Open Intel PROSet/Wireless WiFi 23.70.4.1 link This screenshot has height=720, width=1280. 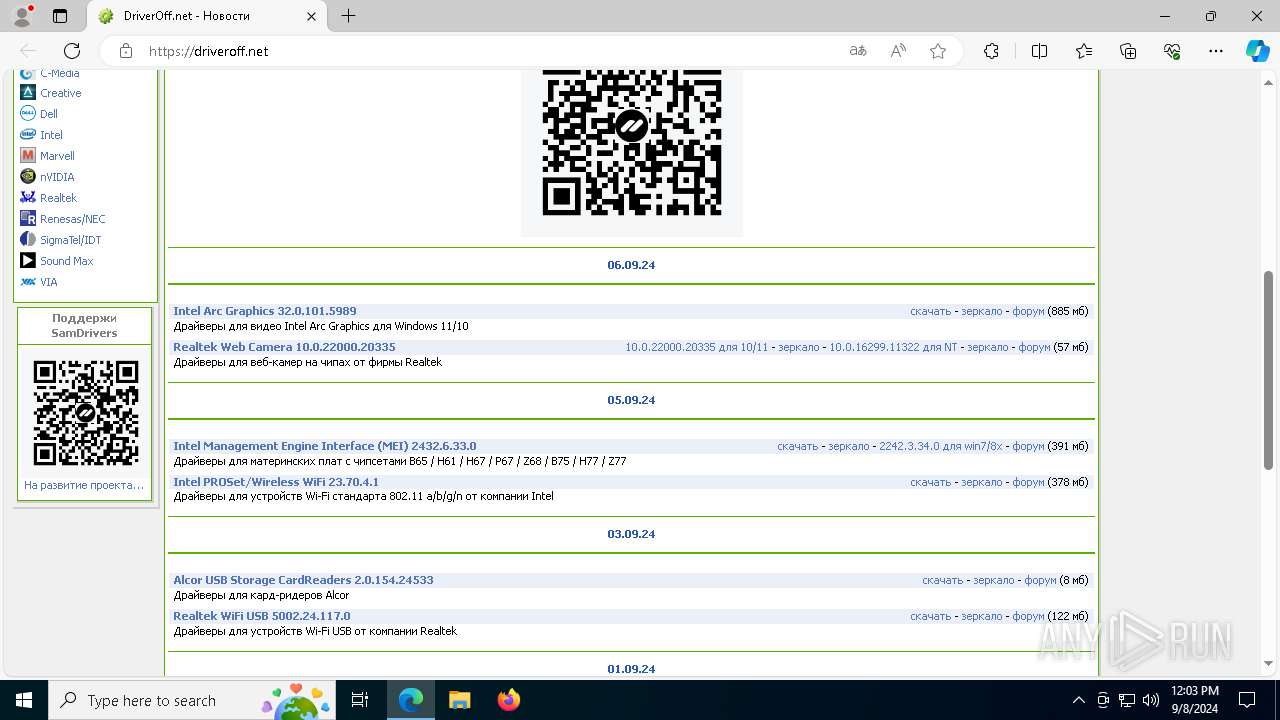tap(276, 482)
